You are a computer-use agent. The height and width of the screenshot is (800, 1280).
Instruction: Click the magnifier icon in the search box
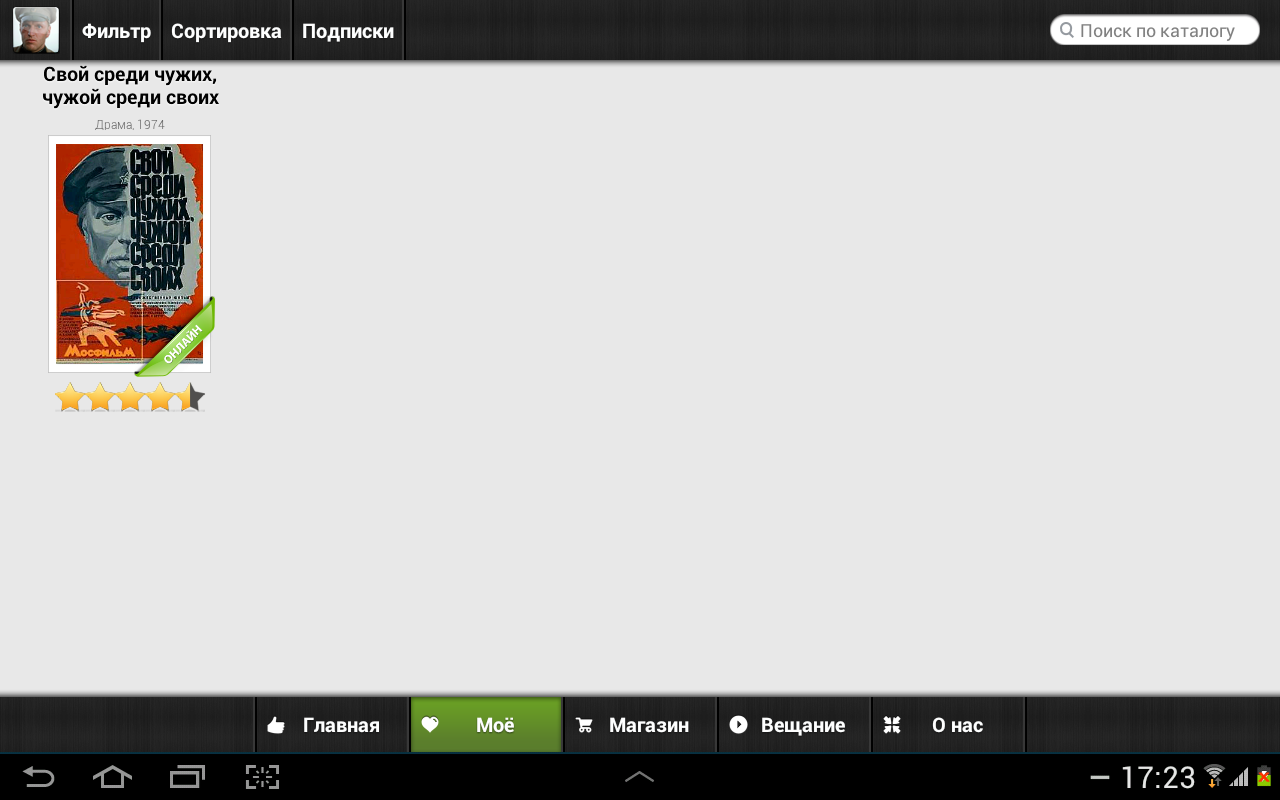pos(1067,30)
